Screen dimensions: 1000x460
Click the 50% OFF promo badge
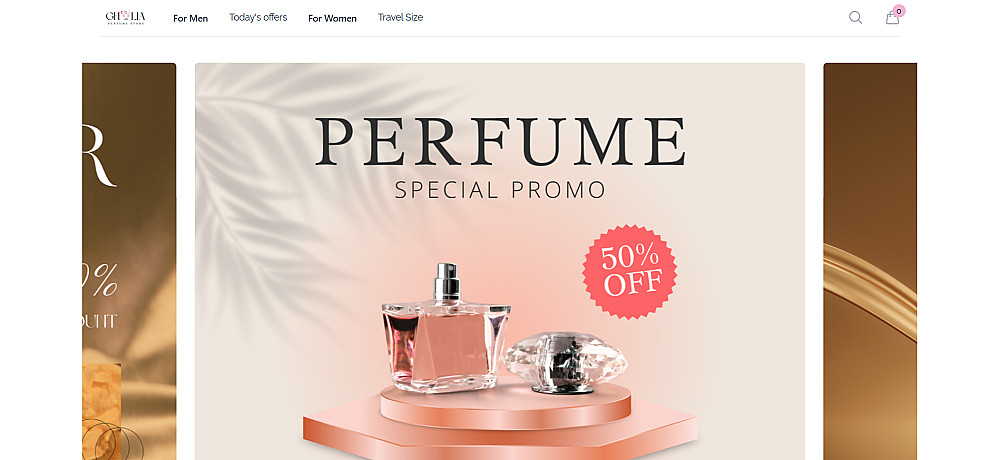coord(629,272)
